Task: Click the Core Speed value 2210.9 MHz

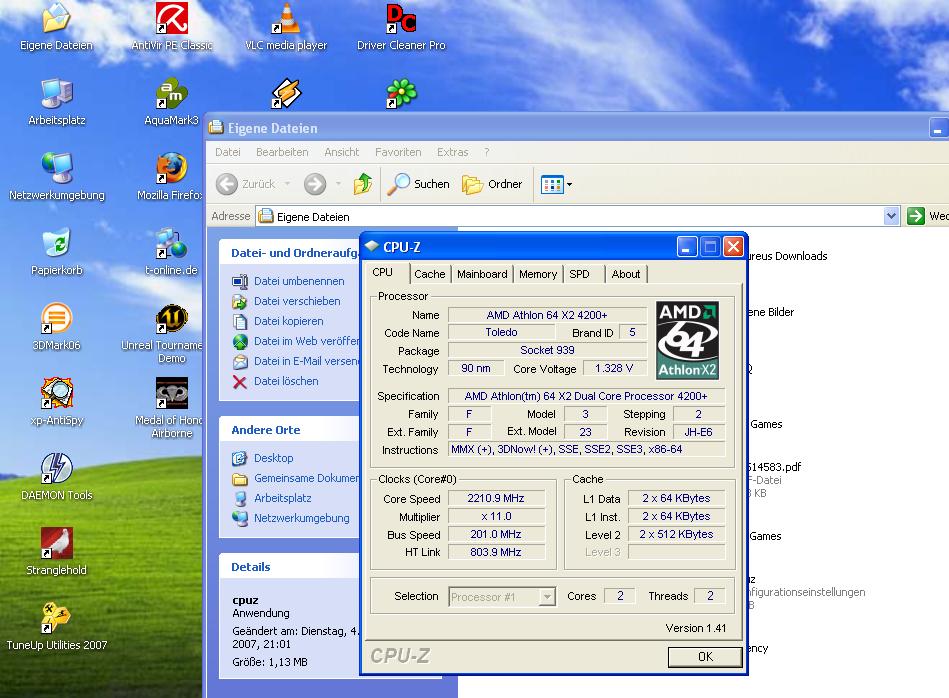Action: point(496,498)
